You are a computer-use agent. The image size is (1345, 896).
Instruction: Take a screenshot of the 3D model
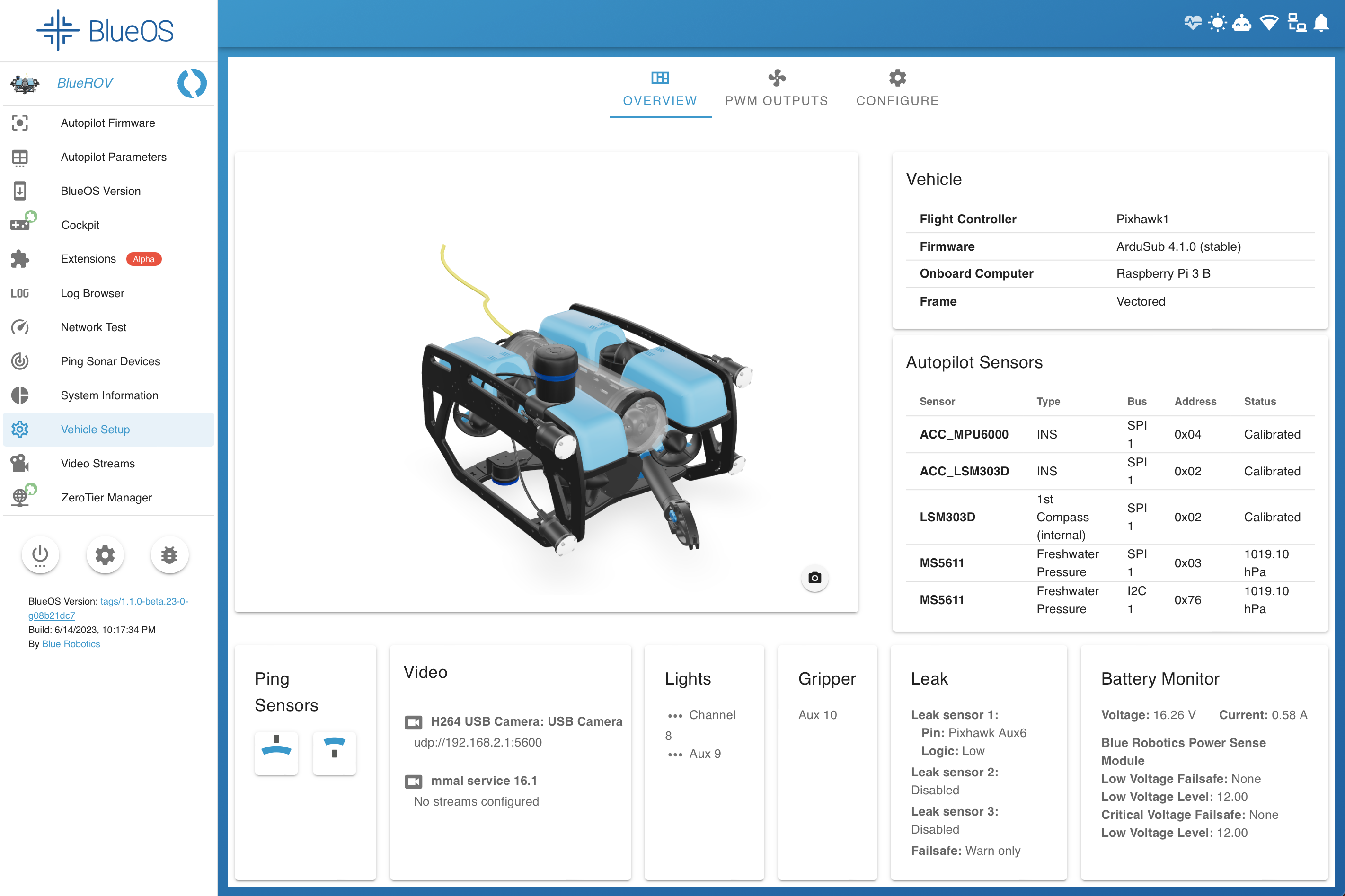click(814, 578)
